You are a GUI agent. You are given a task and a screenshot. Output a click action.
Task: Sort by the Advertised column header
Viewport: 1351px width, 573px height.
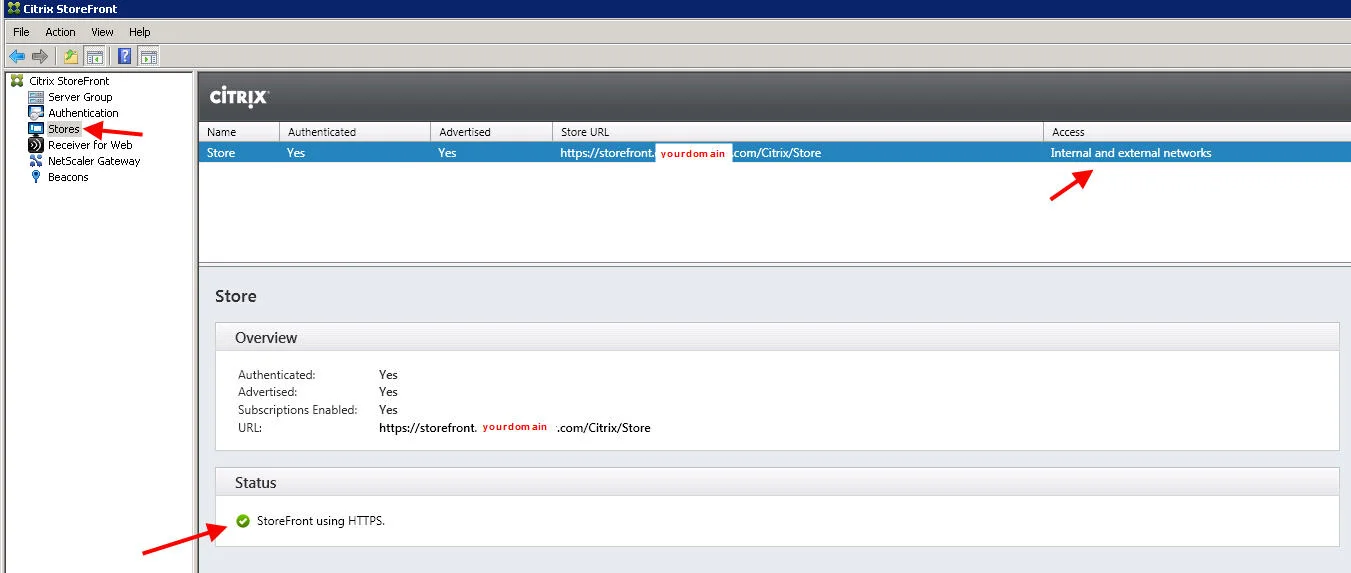point(491,132)
